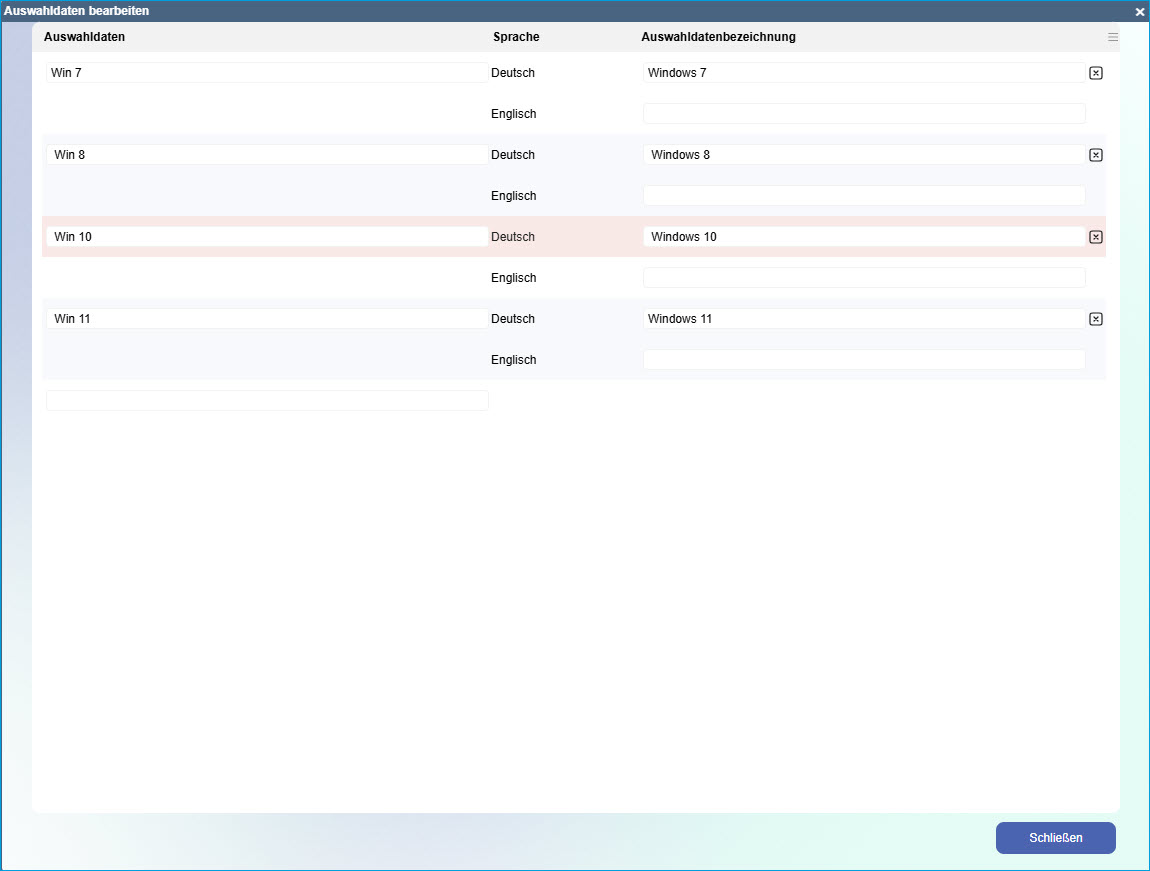Click the Auswahldaten bearbeiten title text
This screenshot has width=1150, height=871.
76,11
